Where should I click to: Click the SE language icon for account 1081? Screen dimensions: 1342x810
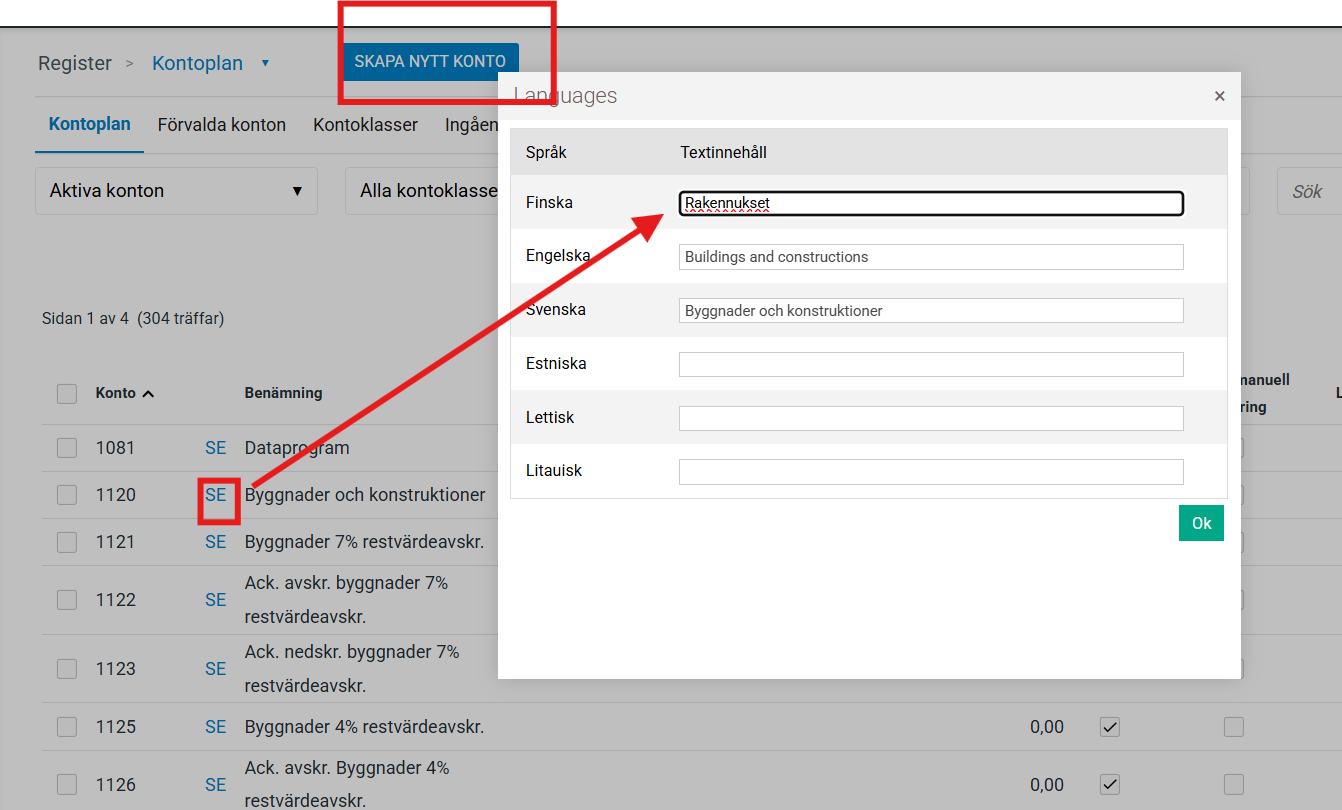(x=215, y=448)
